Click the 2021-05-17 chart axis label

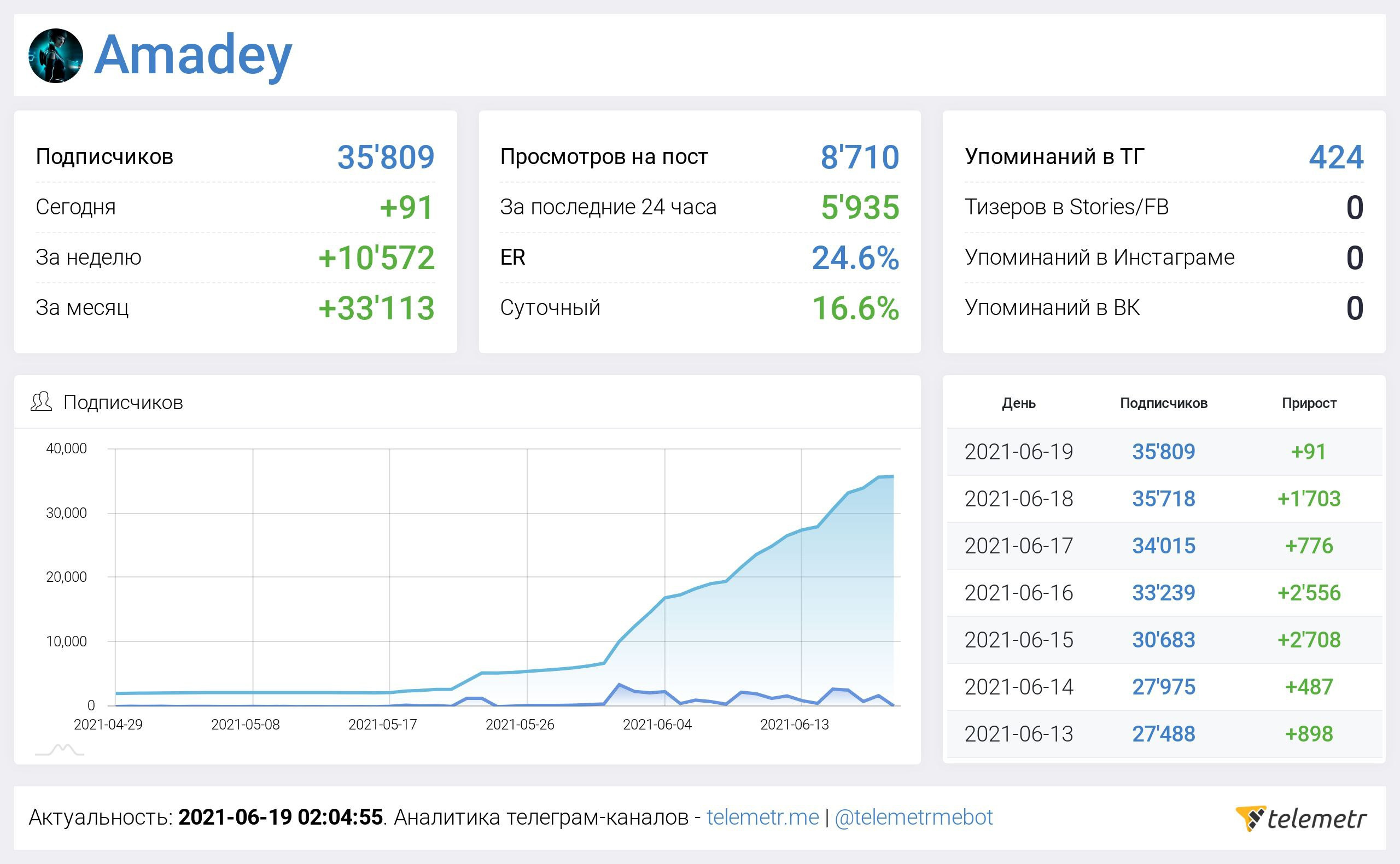[x=382, y=725]
